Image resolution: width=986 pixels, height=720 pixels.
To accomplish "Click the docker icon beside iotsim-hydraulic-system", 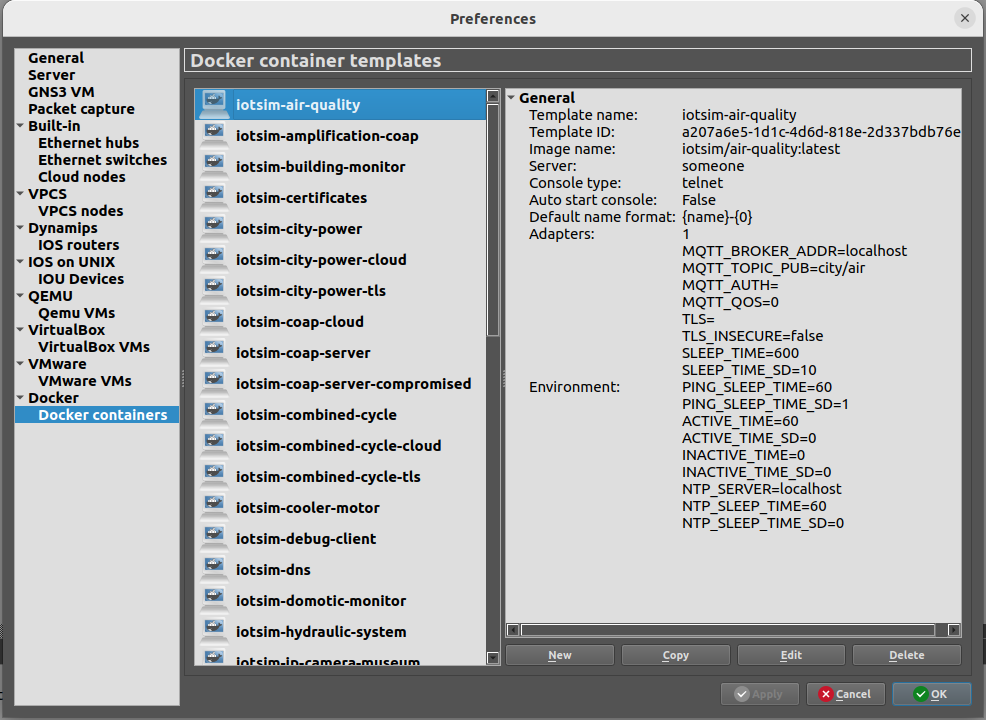I will click(214, 631).
